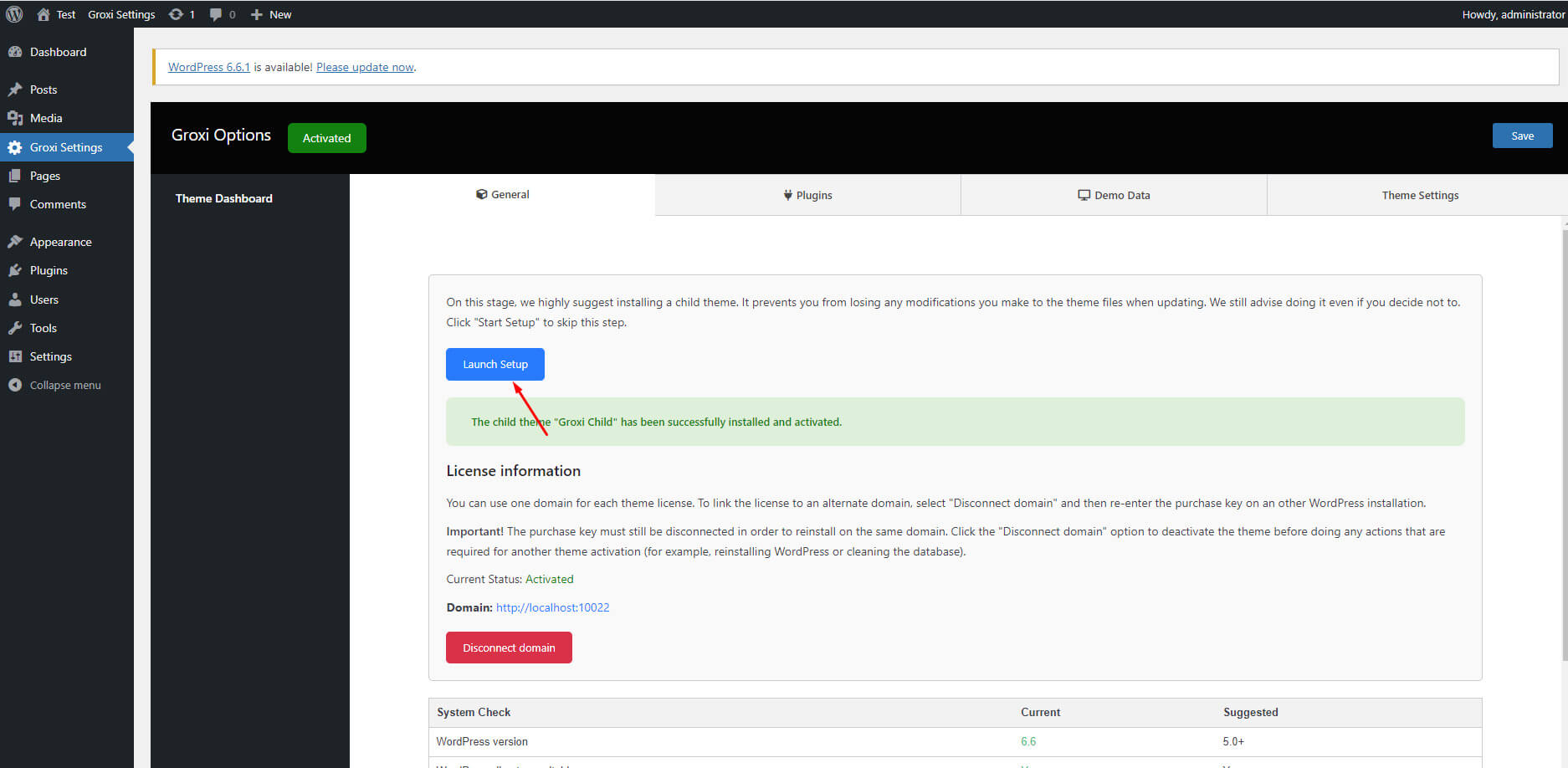This screenshot has width=1568, height=768.
Task: Click the Disconnect domain button
Action: pos(509,648)
